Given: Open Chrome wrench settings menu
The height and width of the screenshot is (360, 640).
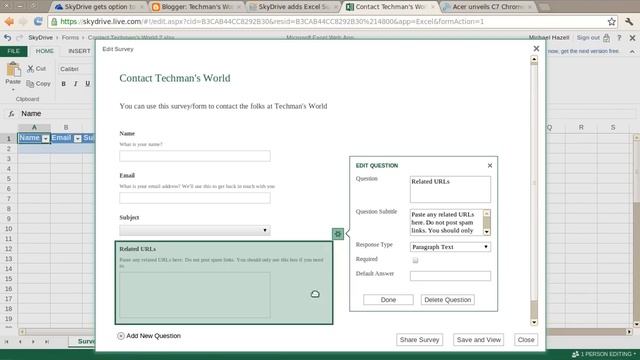Looking at the screenshot, I should 629,22.
